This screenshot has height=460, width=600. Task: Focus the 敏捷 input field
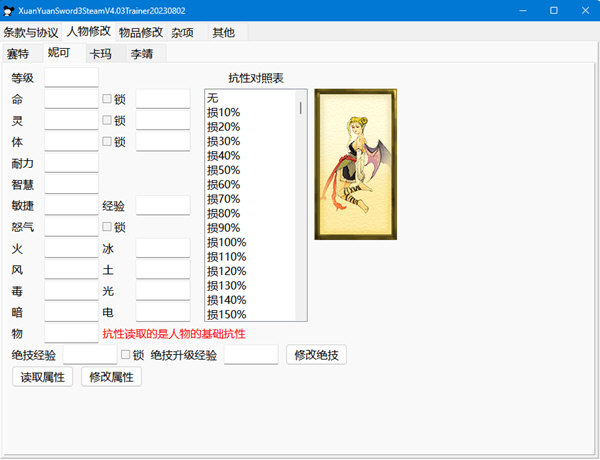pyautogui.click(x=72, y=206)
